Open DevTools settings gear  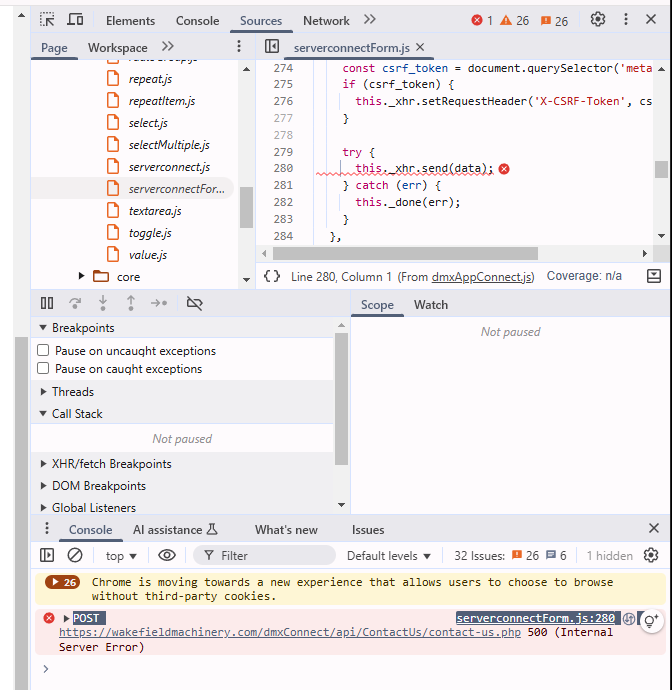(598, 20)
